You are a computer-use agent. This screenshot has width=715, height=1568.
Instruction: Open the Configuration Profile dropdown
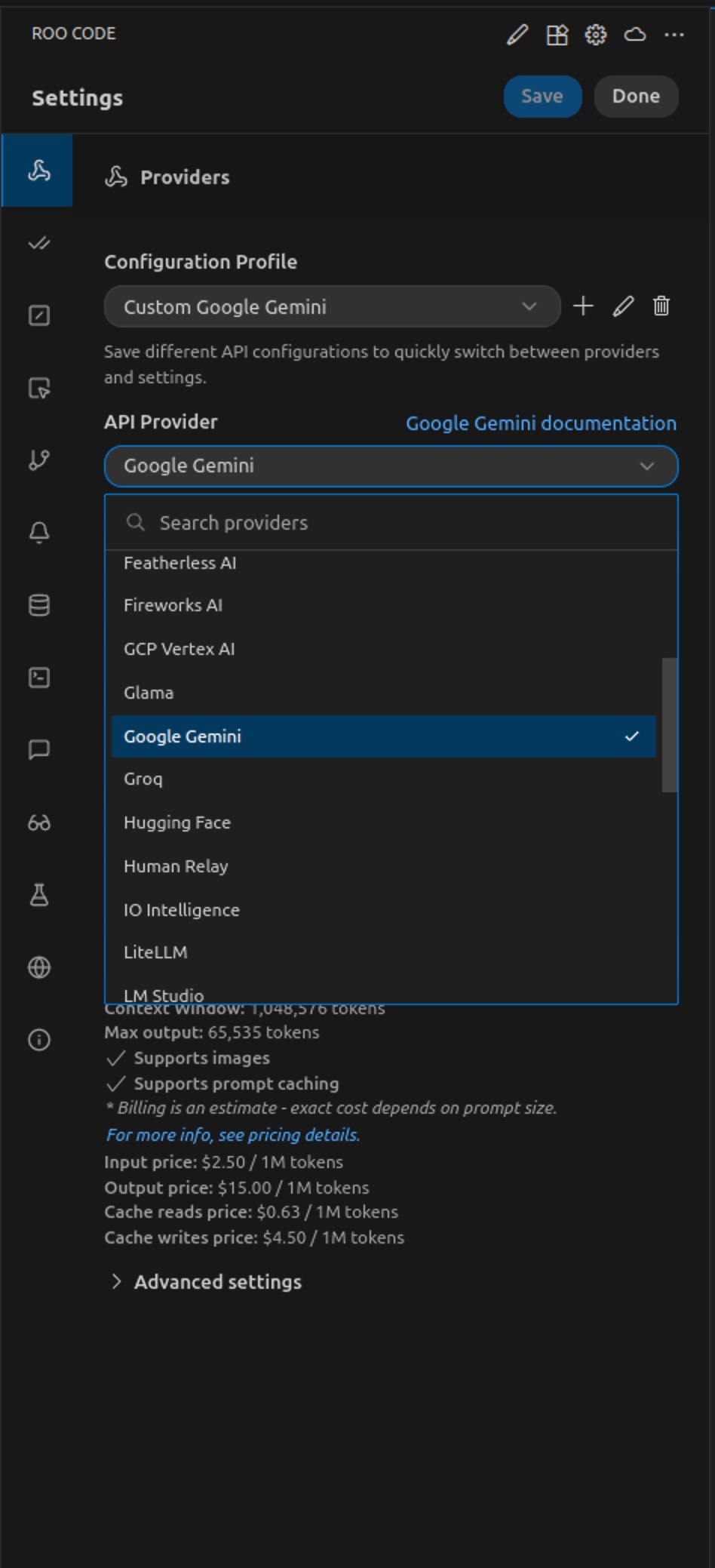(x=332, y=306)
